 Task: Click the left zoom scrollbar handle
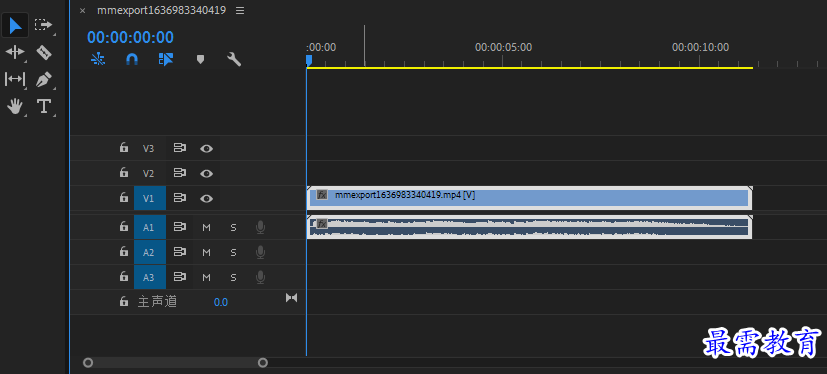point(88,362)
